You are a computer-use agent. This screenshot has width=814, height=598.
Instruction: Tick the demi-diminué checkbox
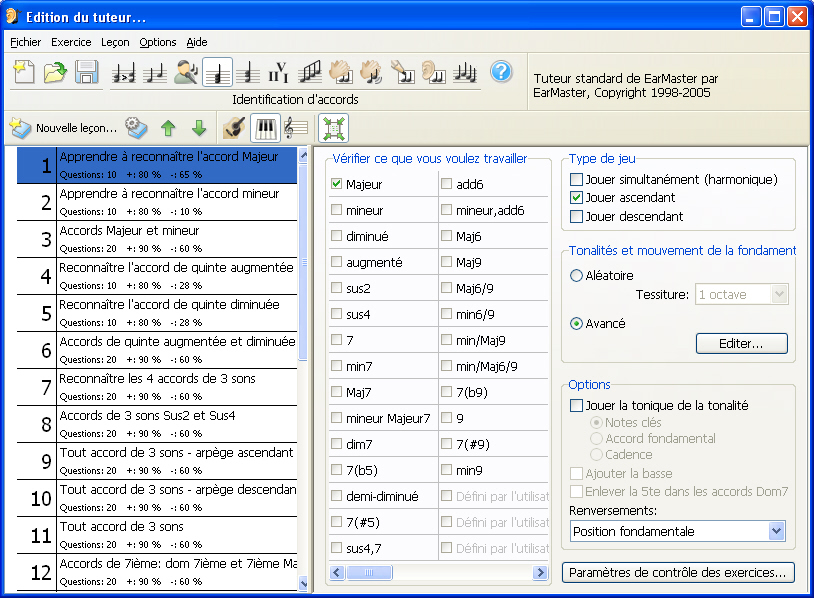336,496
